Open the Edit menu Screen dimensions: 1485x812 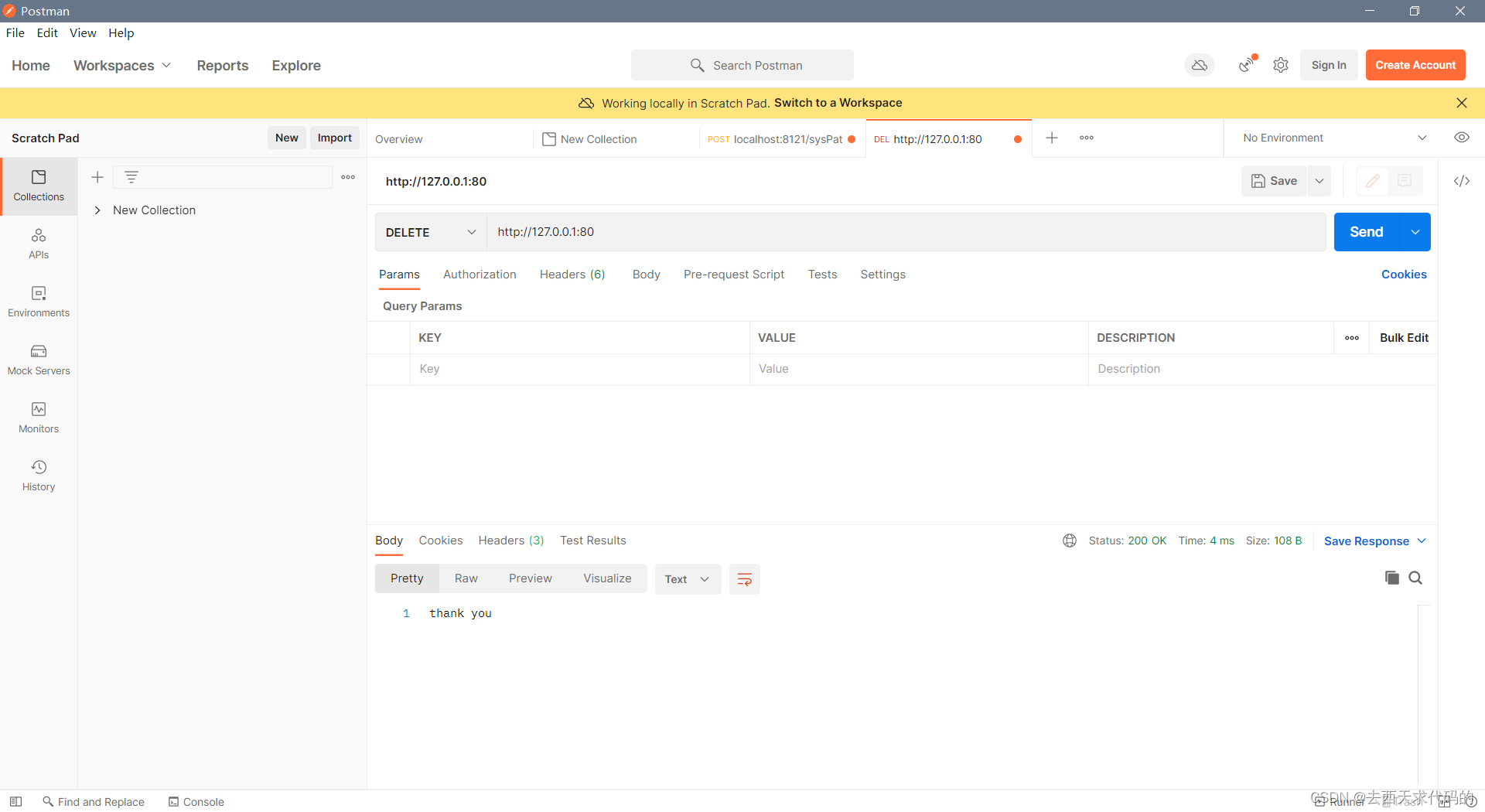(x=47, y=32)
